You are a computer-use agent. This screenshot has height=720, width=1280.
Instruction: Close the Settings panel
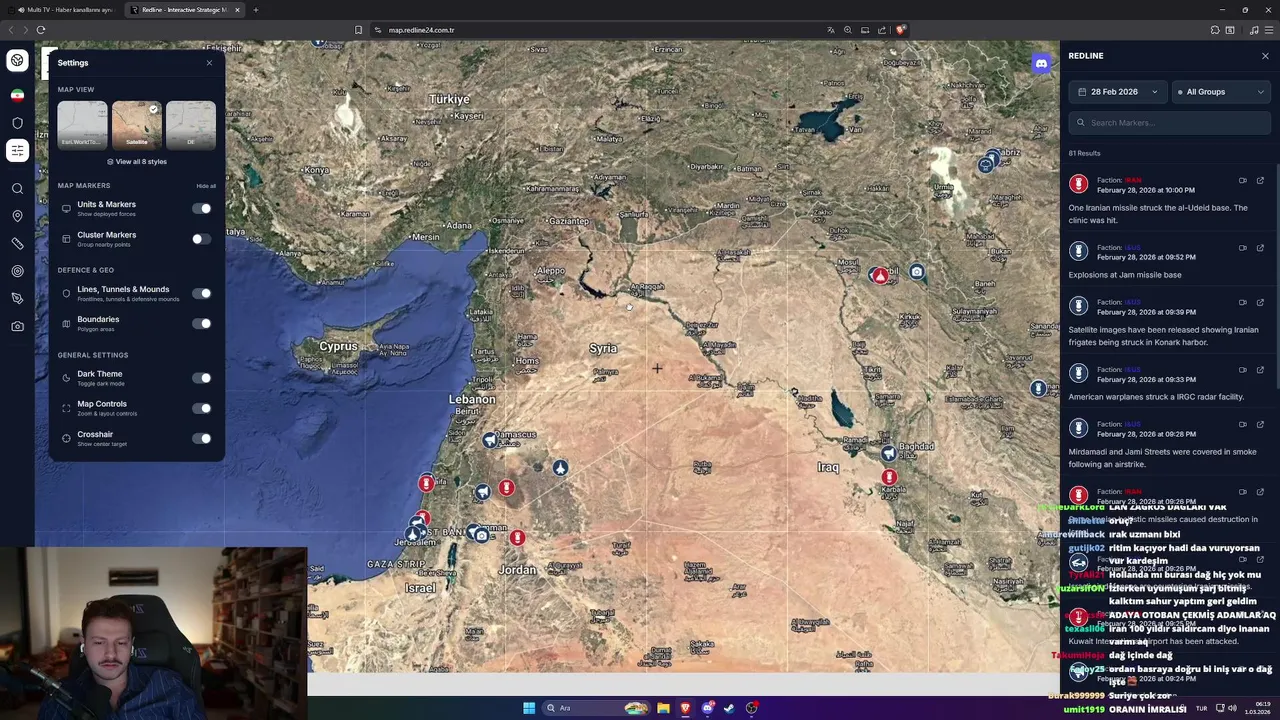(209, 63)
